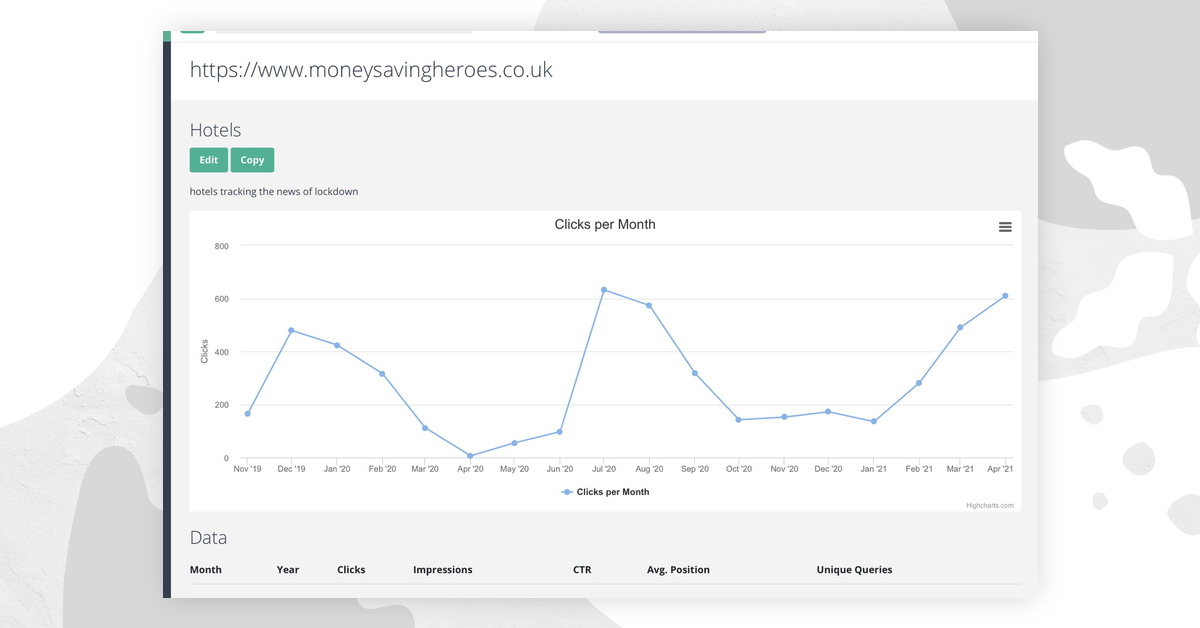Click the CTR column header
Viewport: 1200px width, 628px height.
tap(582, 569)
